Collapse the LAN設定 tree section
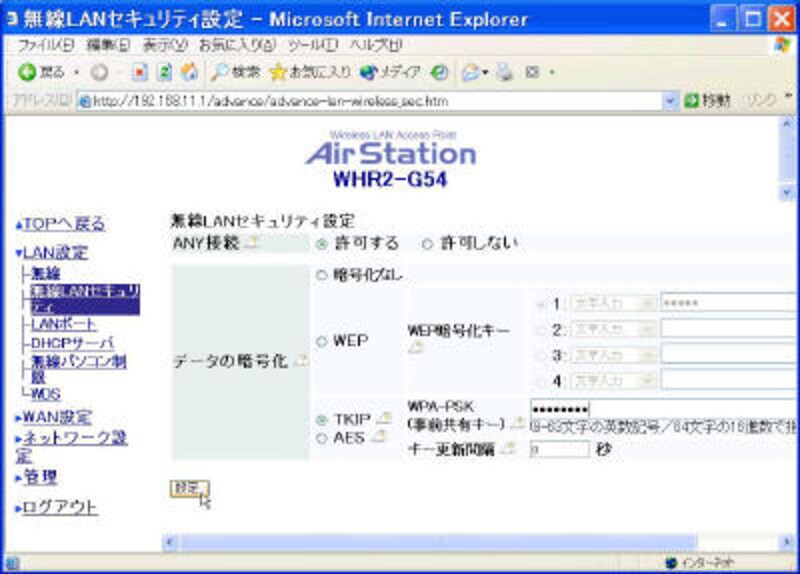The width and height of the screenshot is (800, 574). [19, 253]
